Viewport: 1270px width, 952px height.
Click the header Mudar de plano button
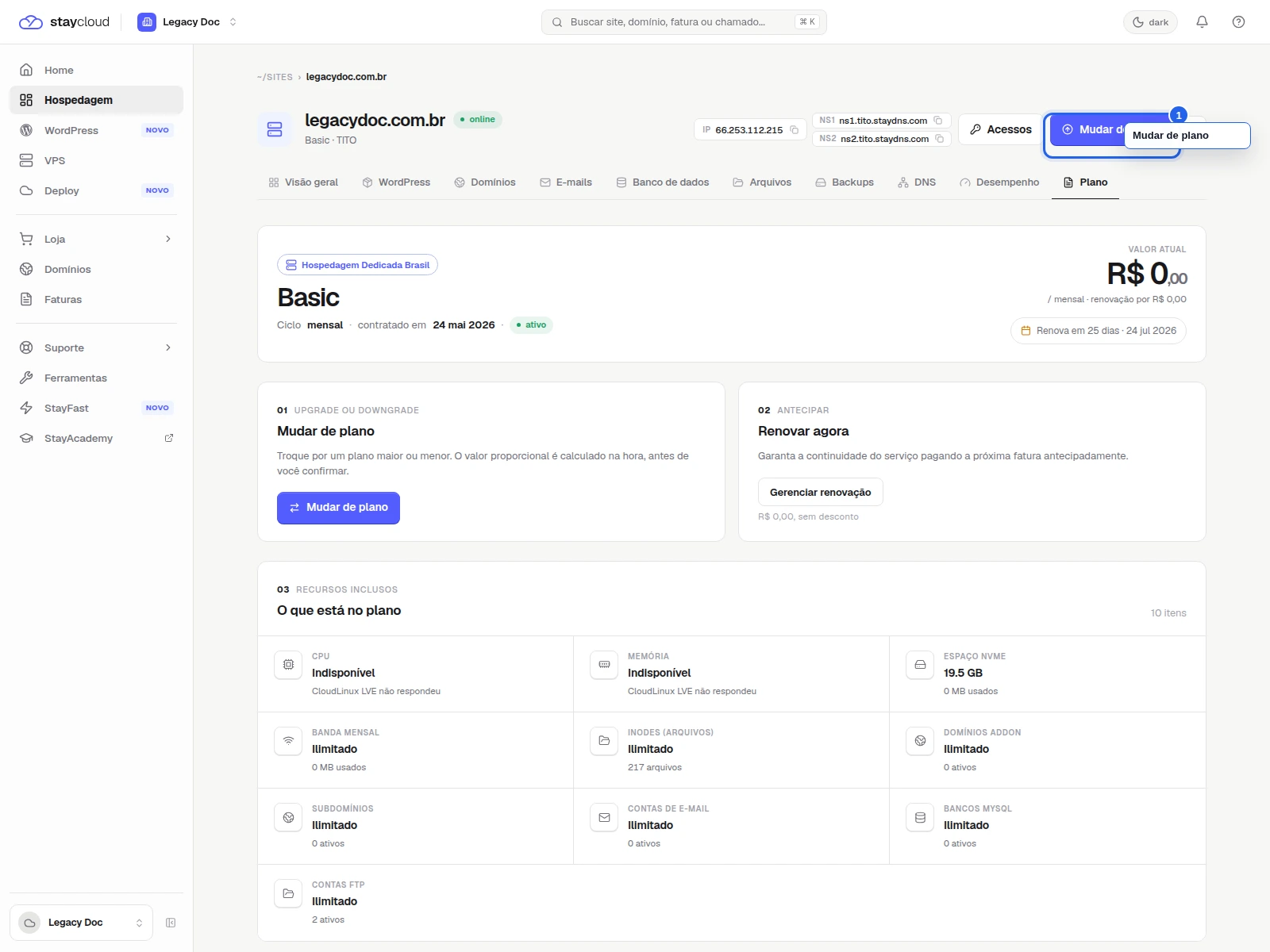click(1087, 129)
